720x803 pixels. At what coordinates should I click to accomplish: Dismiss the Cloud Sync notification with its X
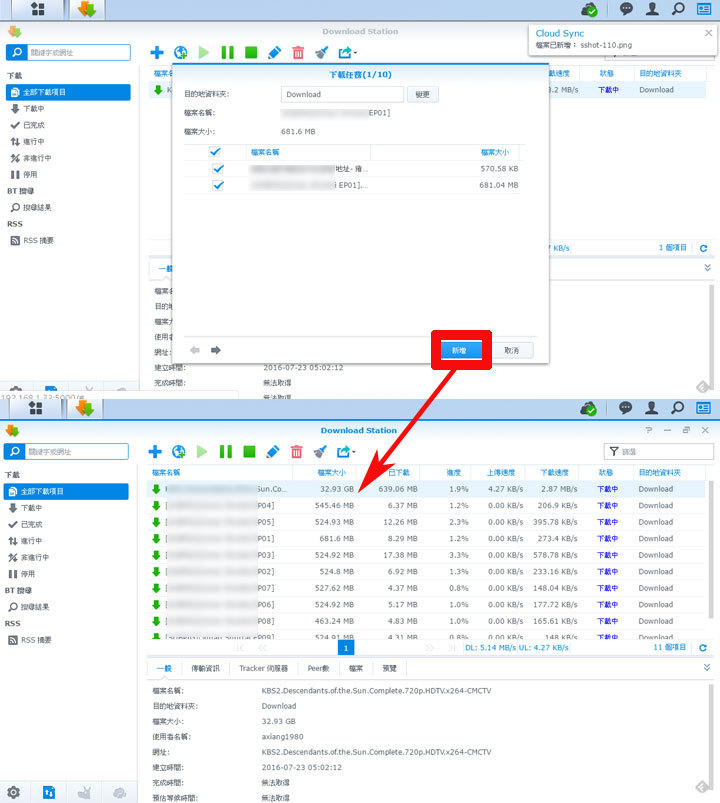708,33
